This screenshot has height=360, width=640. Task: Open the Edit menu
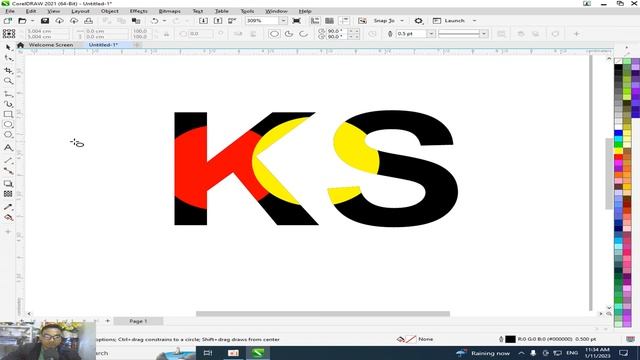click(31, 11)
